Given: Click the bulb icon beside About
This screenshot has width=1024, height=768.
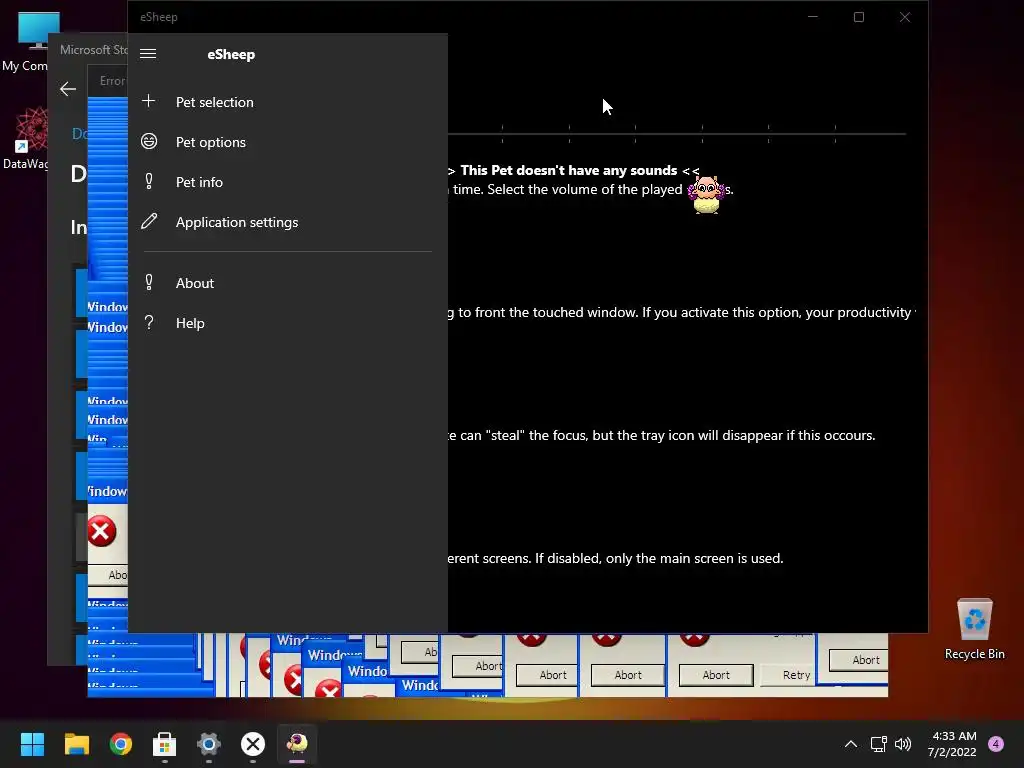Looking at the screenshot, I should tap(149, 282).
